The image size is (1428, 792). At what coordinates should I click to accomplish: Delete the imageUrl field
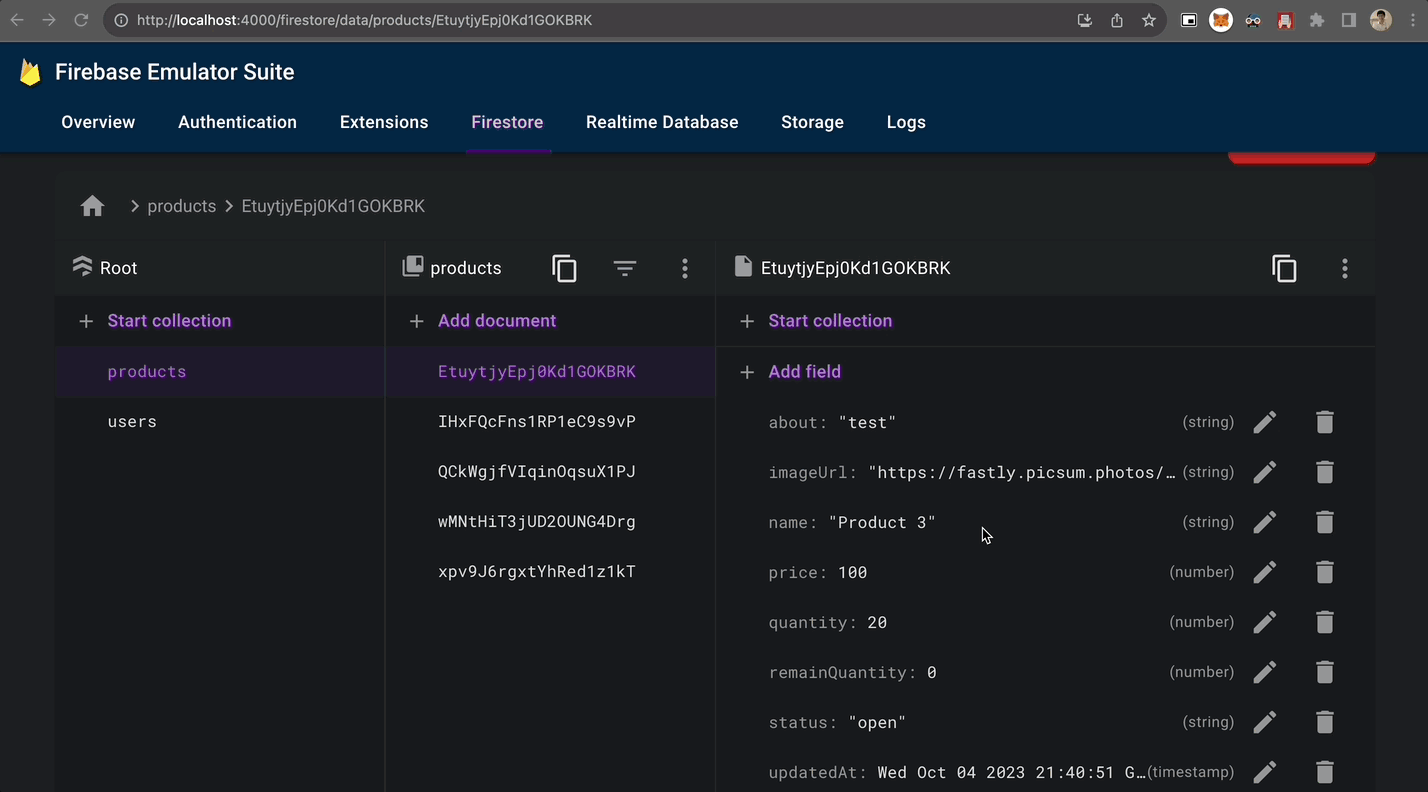click(x=1325, y=472)
